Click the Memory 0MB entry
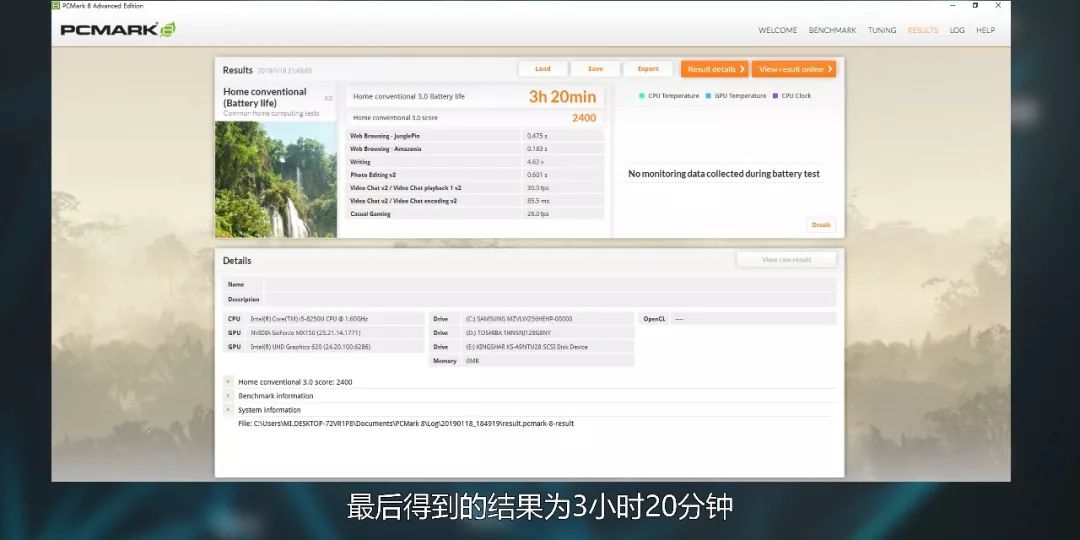The width and height of the screenshot is (1080, 540). tap(531, 361)
